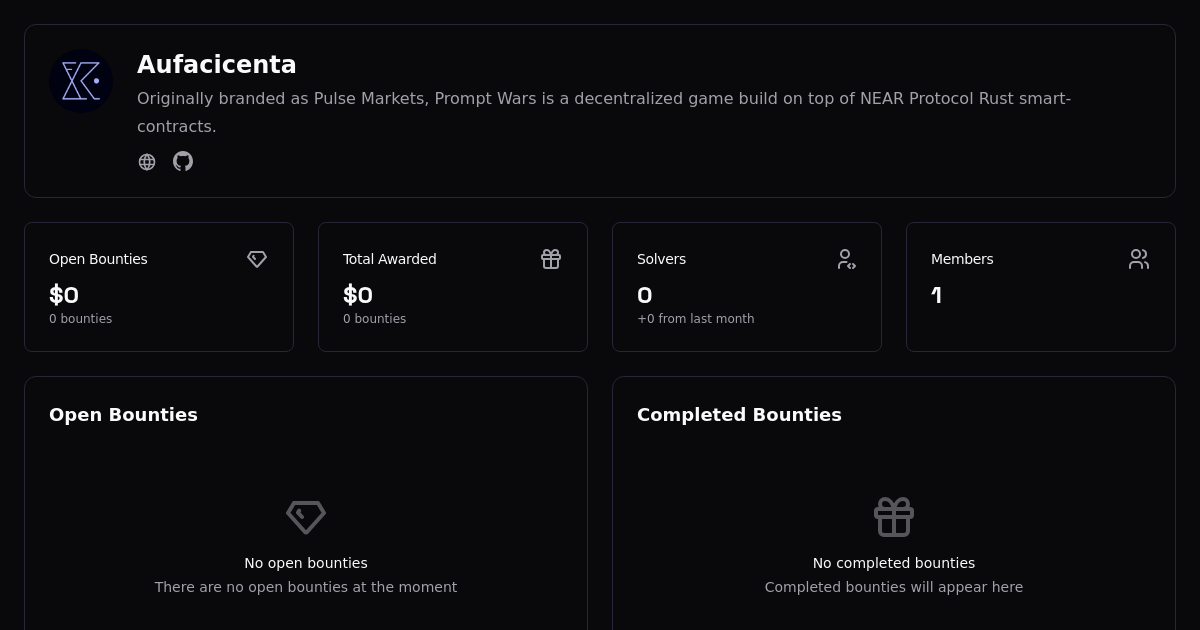Click the people icon in Members card

tap(1139, 259)
